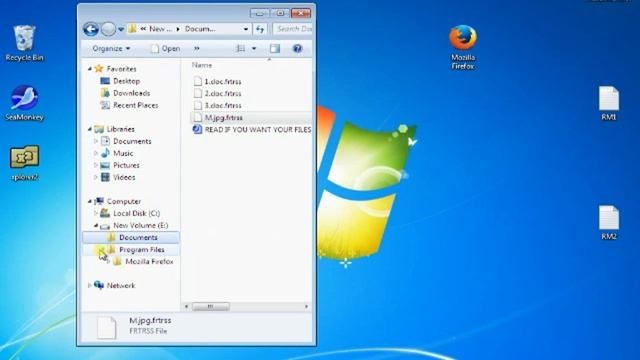This screenshot has height=360, width=640.
Task: Expand the Network node
Action: coord(90,285)
